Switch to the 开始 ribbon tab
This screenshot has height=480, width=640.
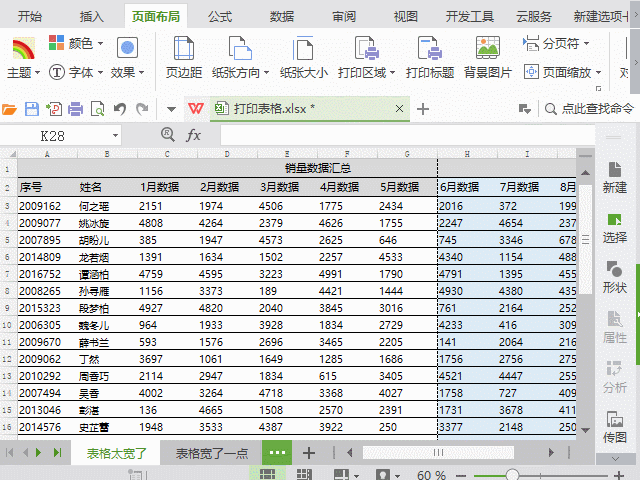tap(30, 17)
